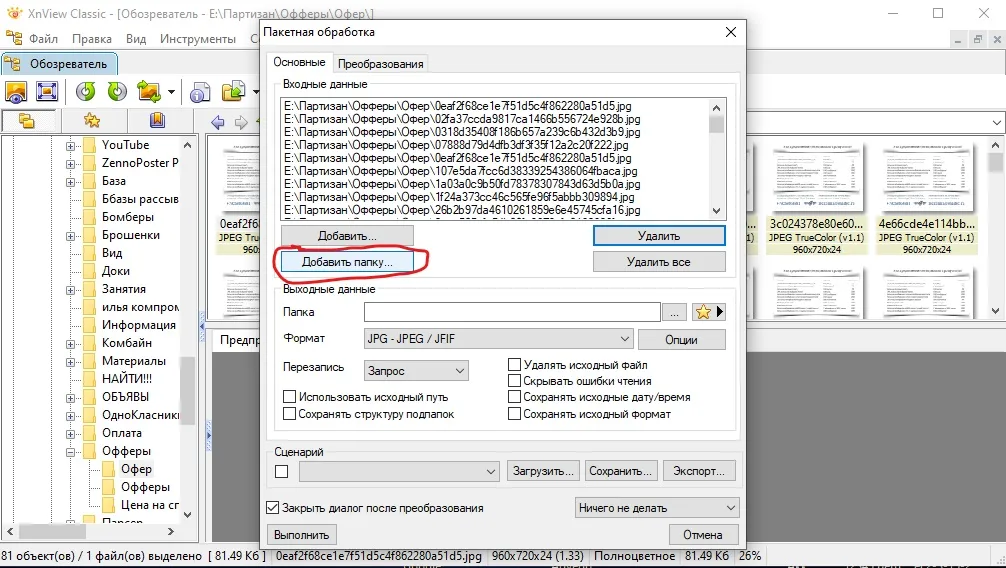This screenshot has height=568, width=1006.
Task: Switch to the Favorites star tab icon
Action: tap(92, 120)
